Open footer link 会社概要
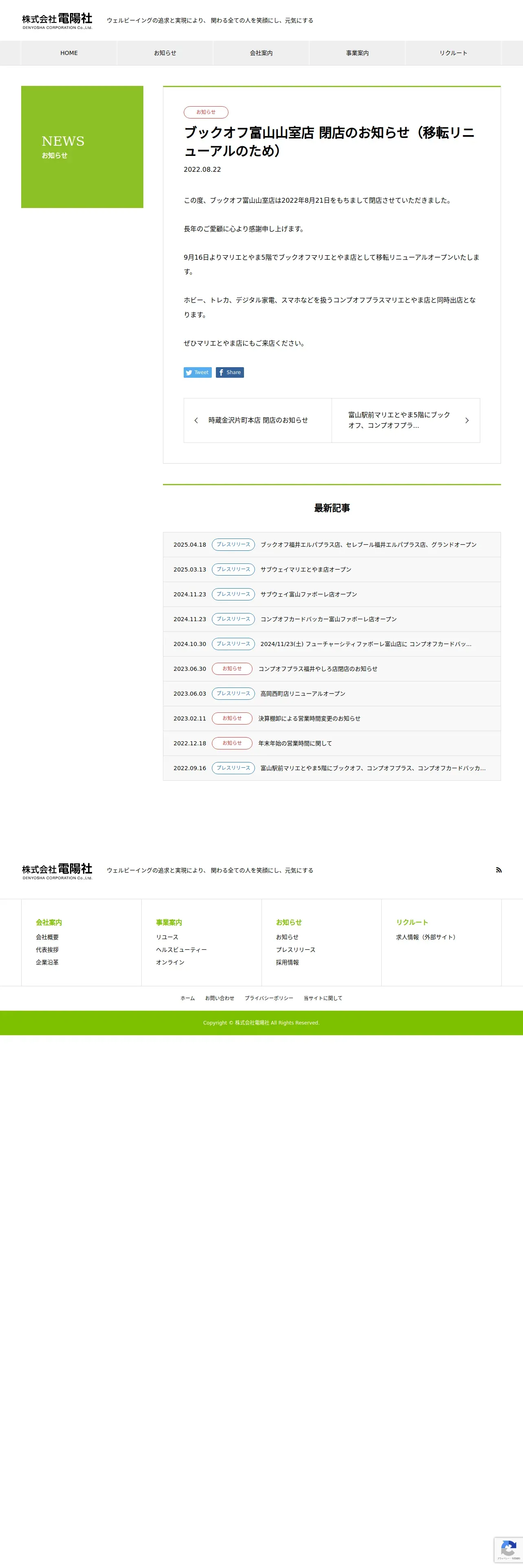The width and height of the screenshot is (523, 1568). pyautogui.click(x=48, y=937)
